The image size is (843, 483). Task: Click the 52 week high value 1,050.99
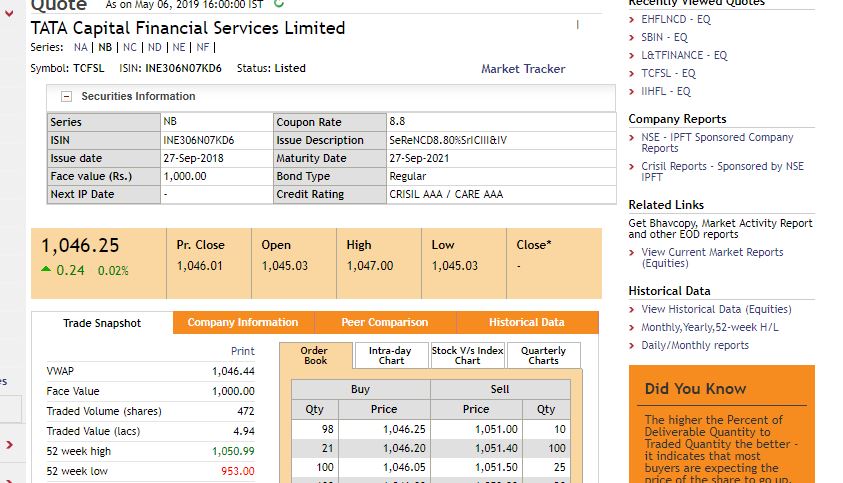tap(233, 451)
